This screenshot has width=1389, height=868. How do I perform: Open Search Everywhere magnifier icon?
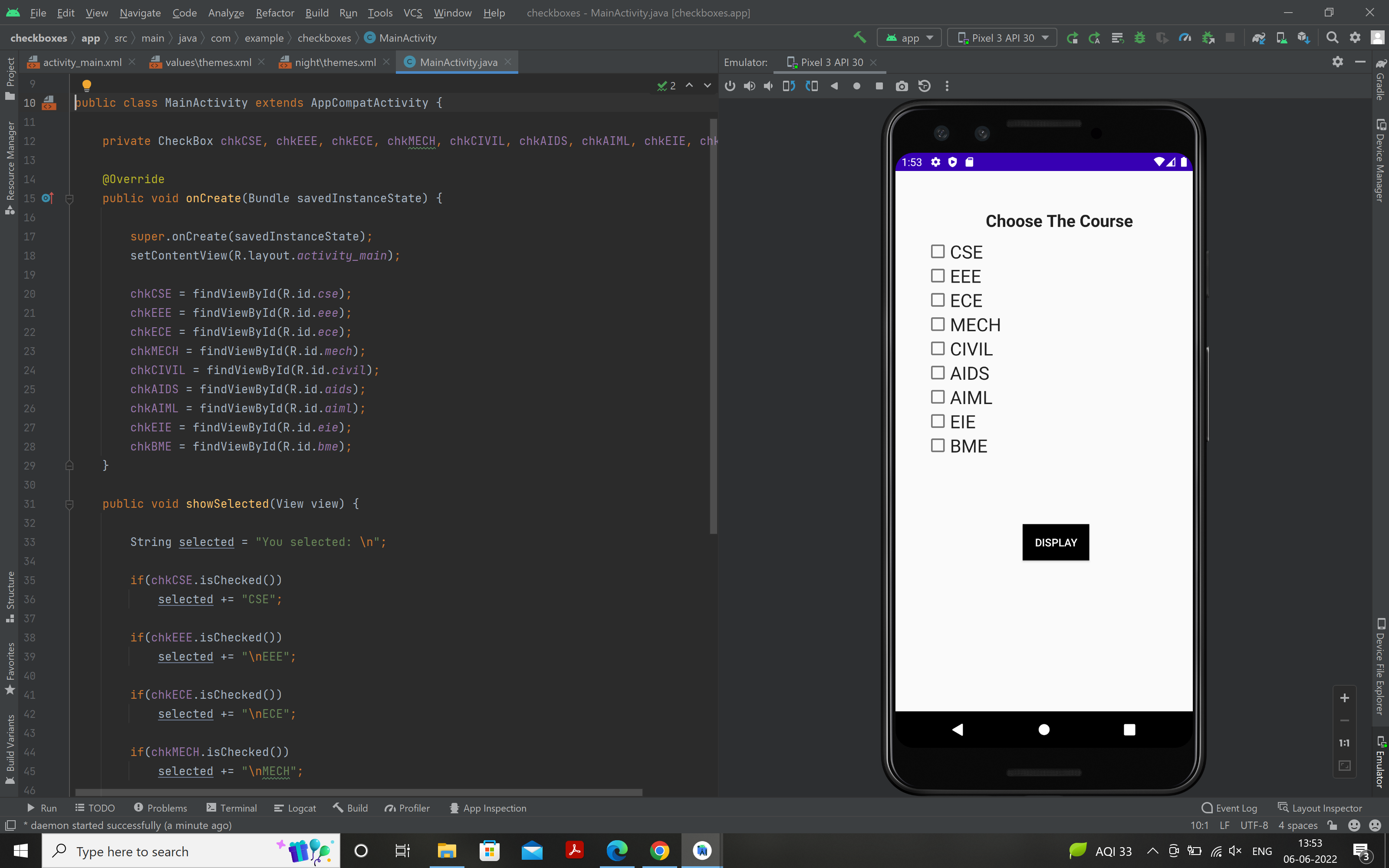click(x=1332, y=38)
